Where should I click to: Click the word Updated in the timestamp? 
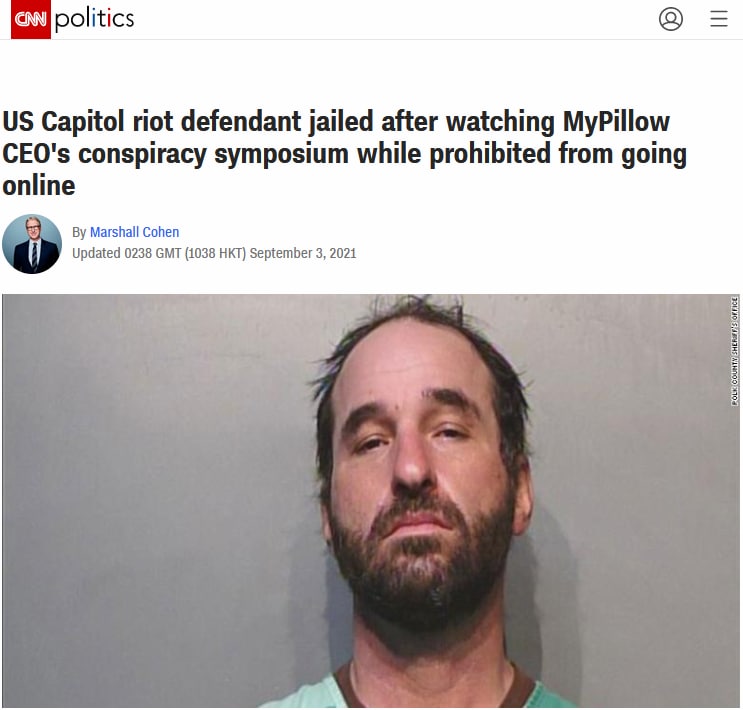pyautogui.click(x=96, y=253)
